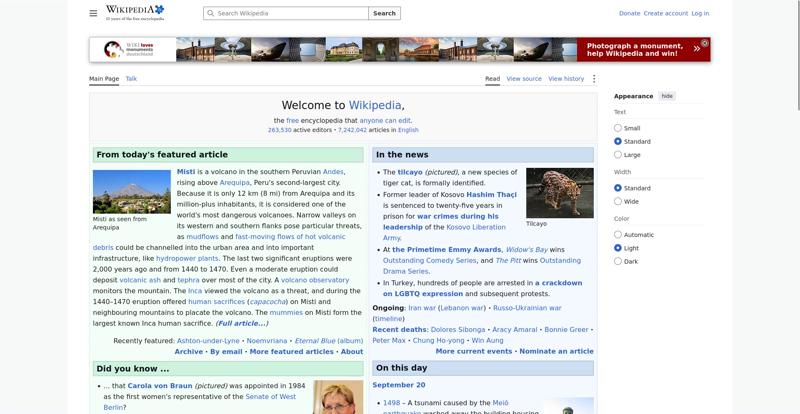Click the Wikipedia link in welcome heading
This screenshot has width=800, height=414.
pos(375,105)
